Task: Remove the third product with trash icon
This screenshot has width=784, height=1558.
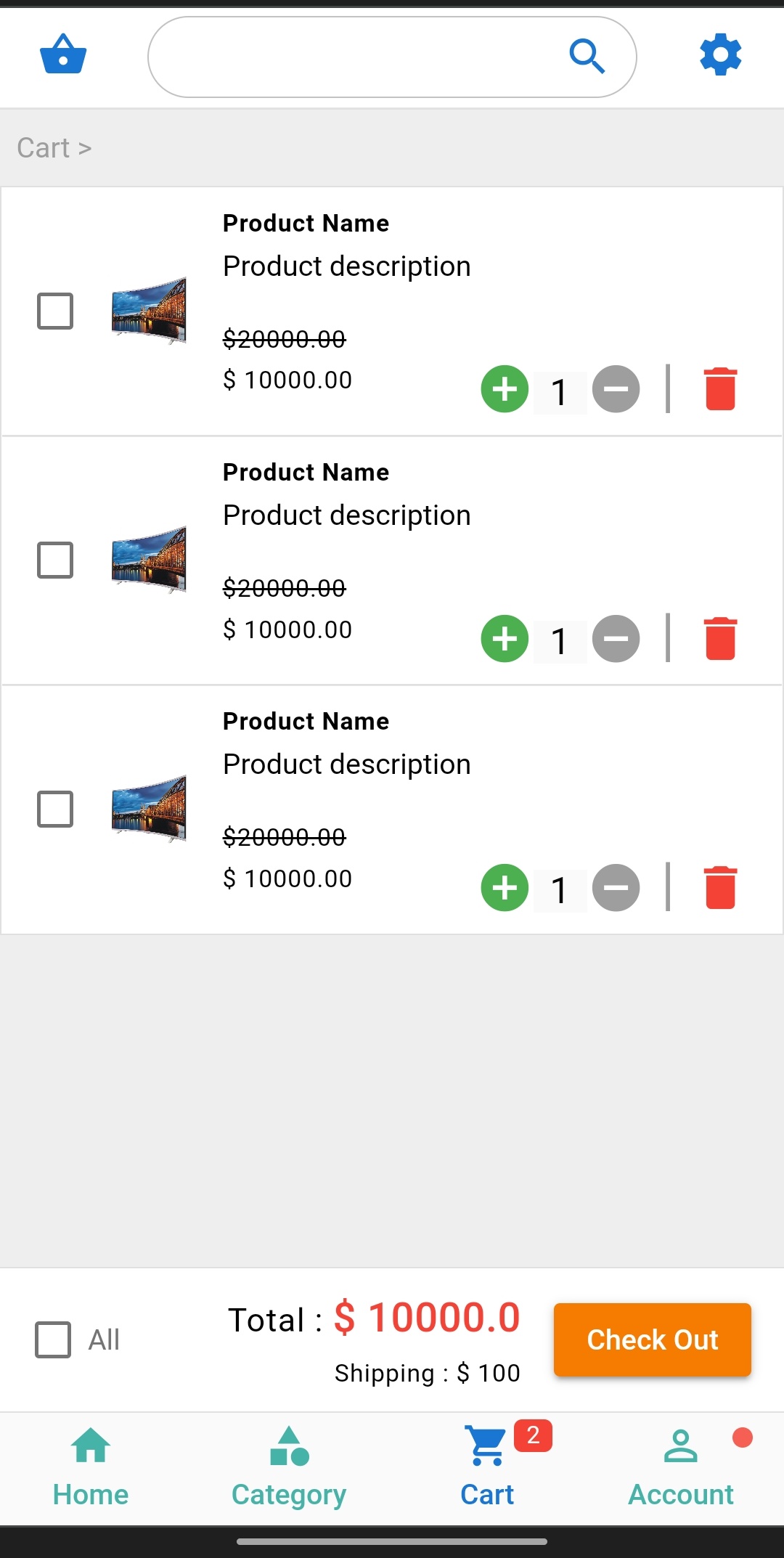Action: point(720,888)
